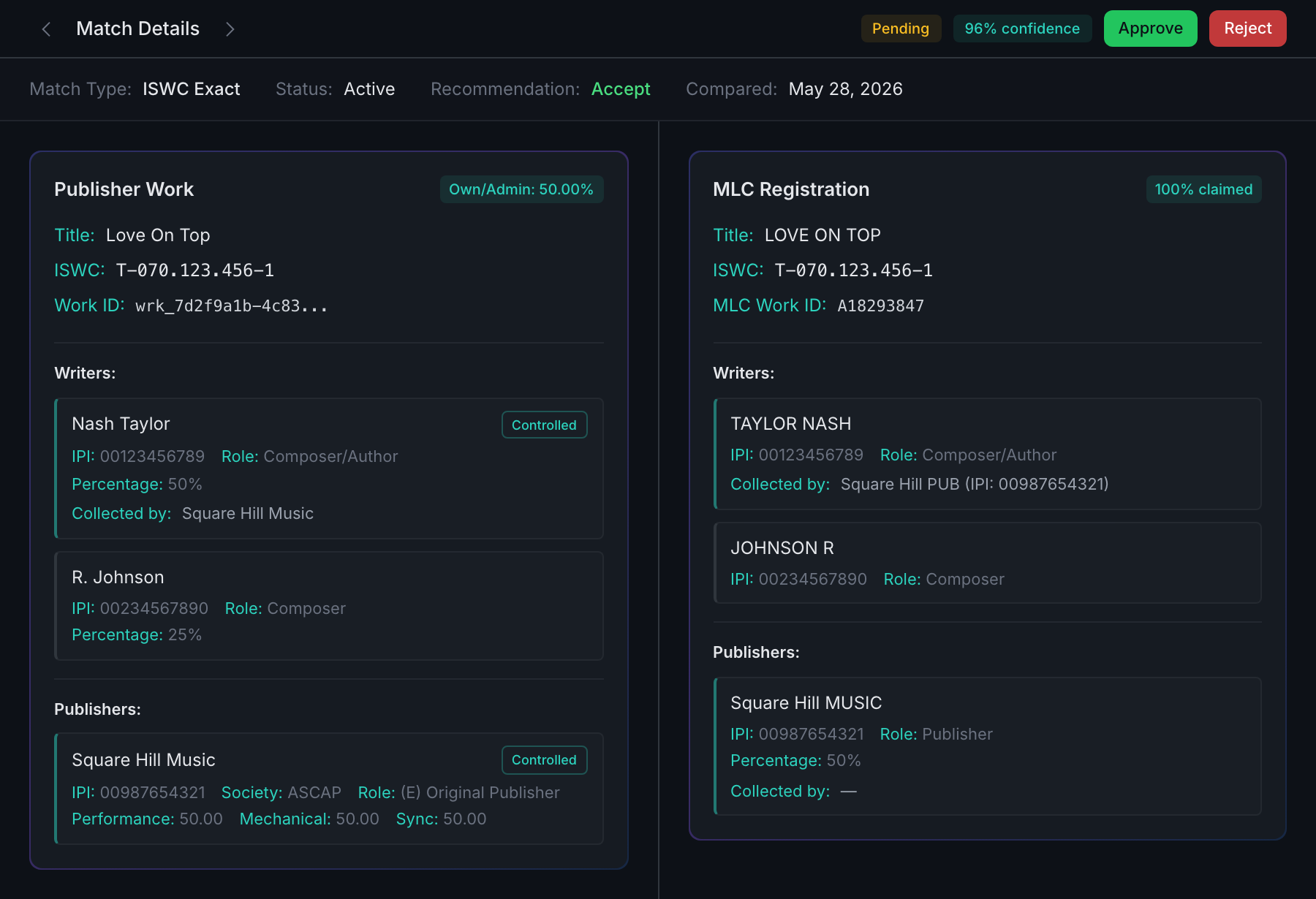1316x899 pixels.
Task: Click R. Johnson's Role: Composer value
Action: coord(306,609)
